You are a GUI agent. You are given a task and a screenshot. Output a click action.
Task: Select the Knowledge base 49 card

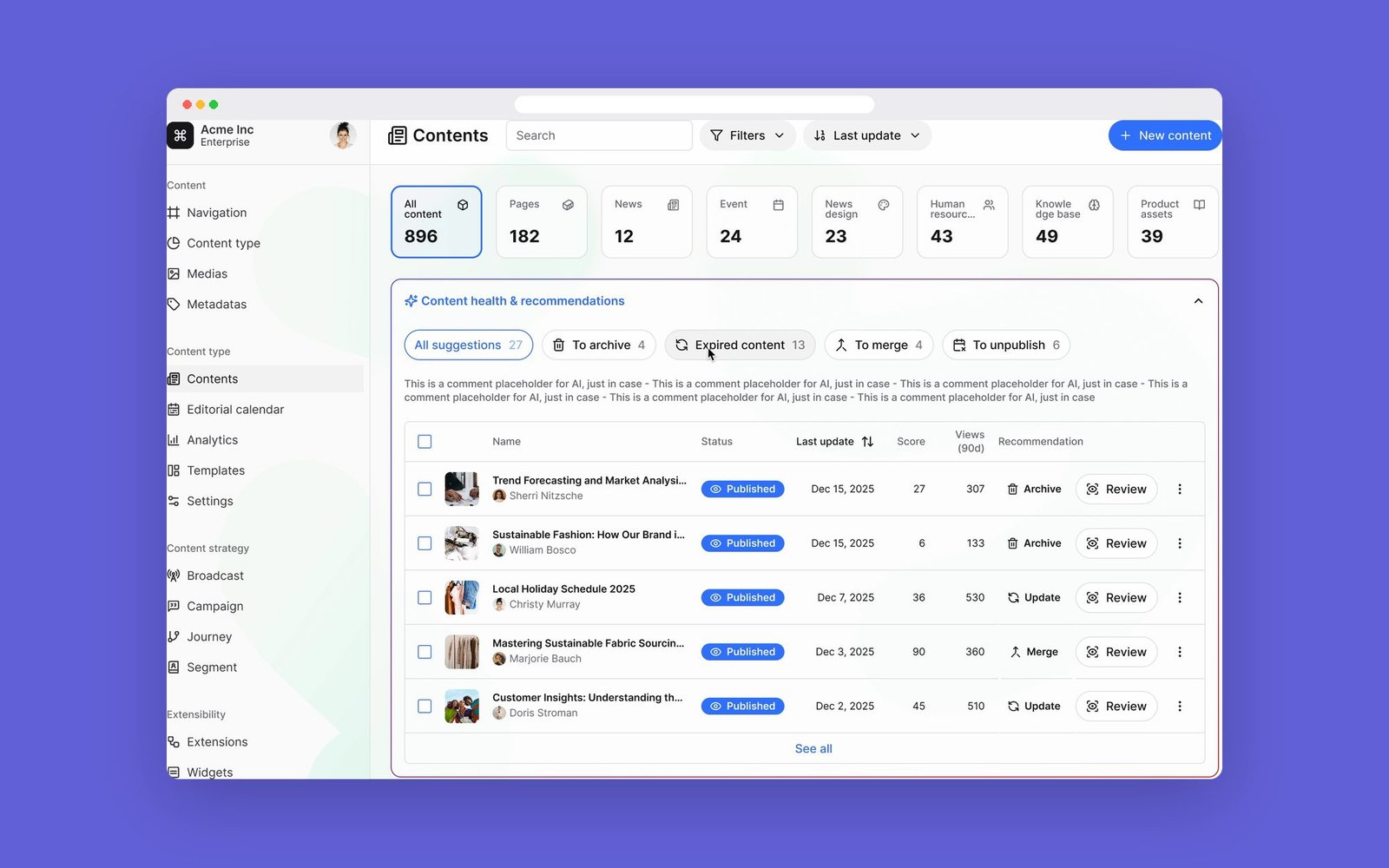(x=1068, y=222)
